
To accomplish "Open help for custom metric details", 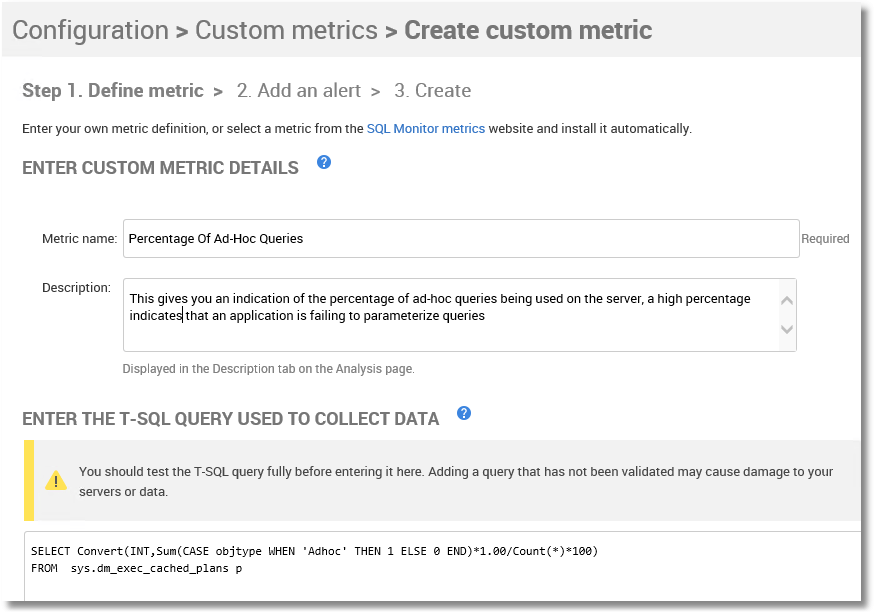I will pos(324,162).
